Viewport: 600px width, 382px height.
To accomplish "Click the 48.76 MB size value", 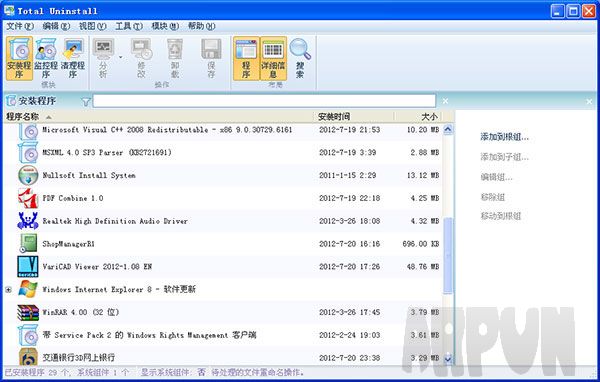I will [x=423, y=267].
